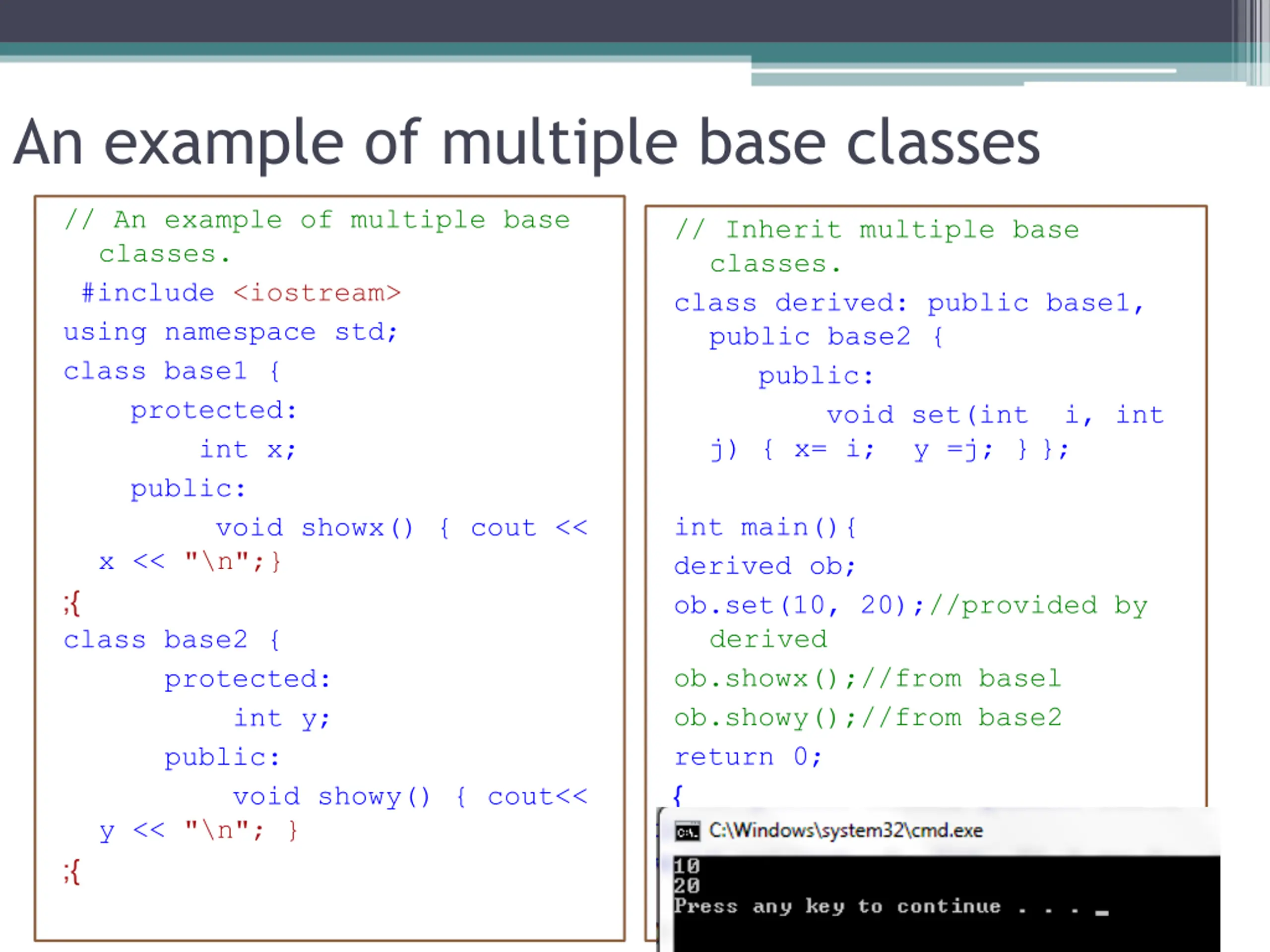Click the 'void showx()' function text
The height and width of the screenshot is (952, 1270).
pyautogui.click(x=314, y=528)
